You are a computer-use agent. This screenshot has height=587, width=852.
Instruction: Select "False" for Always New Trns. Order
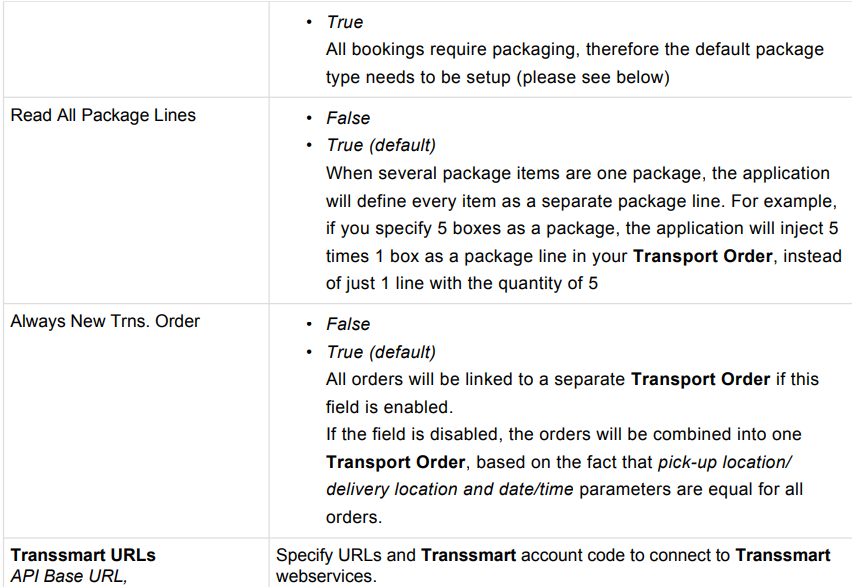coord(348,324)
